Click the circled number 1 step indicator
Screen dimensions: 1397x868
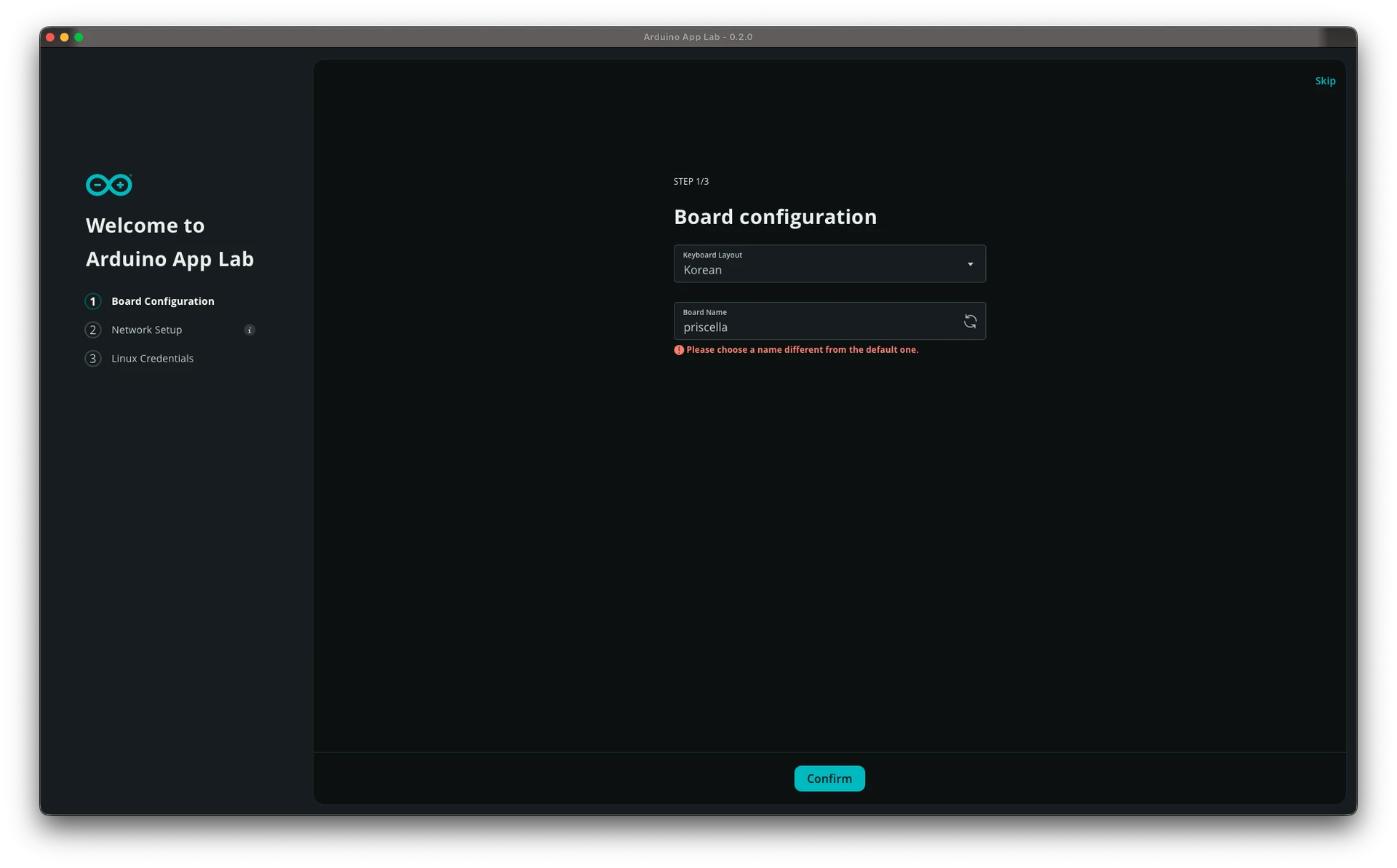tap(93, 301)
